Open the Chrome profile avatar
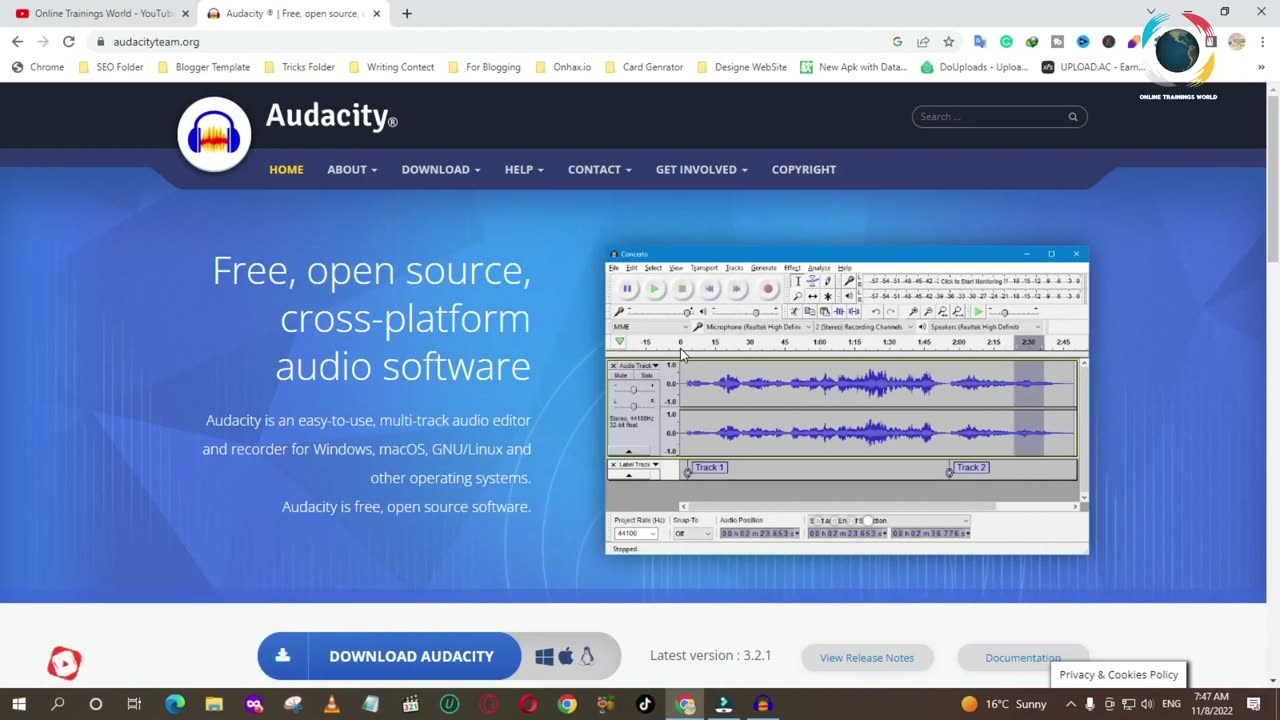The image size is (1280, 720). pyautogui.click(x=1237, y=42)
